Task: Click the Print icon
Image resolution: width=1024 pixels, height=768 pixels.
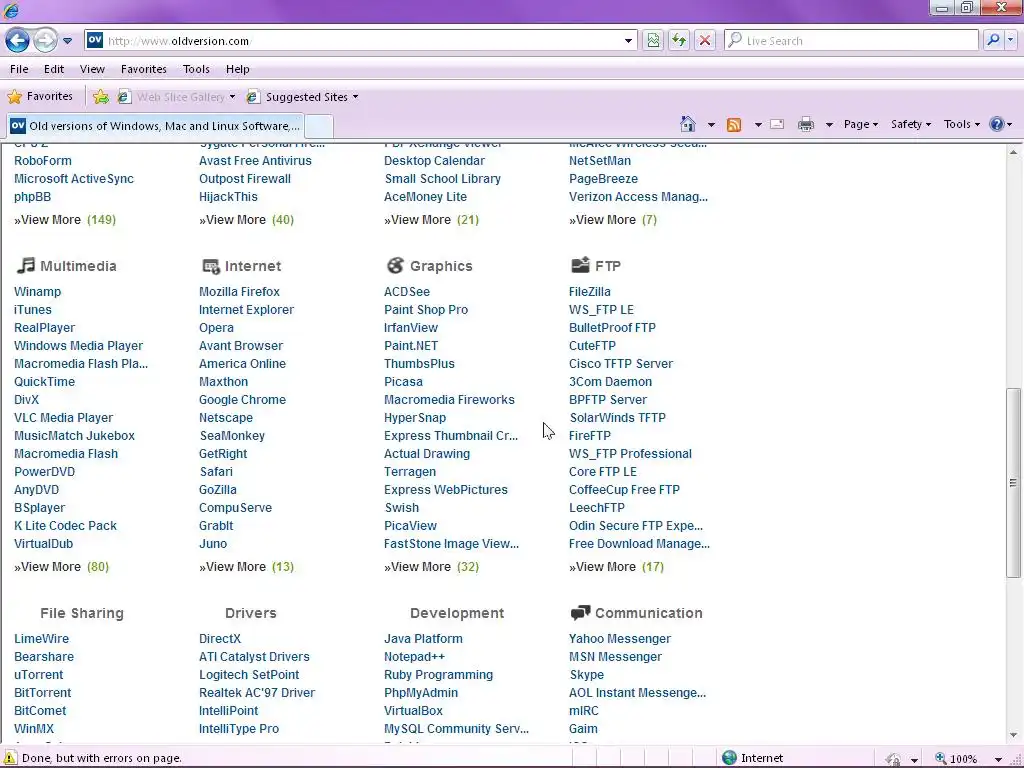Action: coord(806,124)
